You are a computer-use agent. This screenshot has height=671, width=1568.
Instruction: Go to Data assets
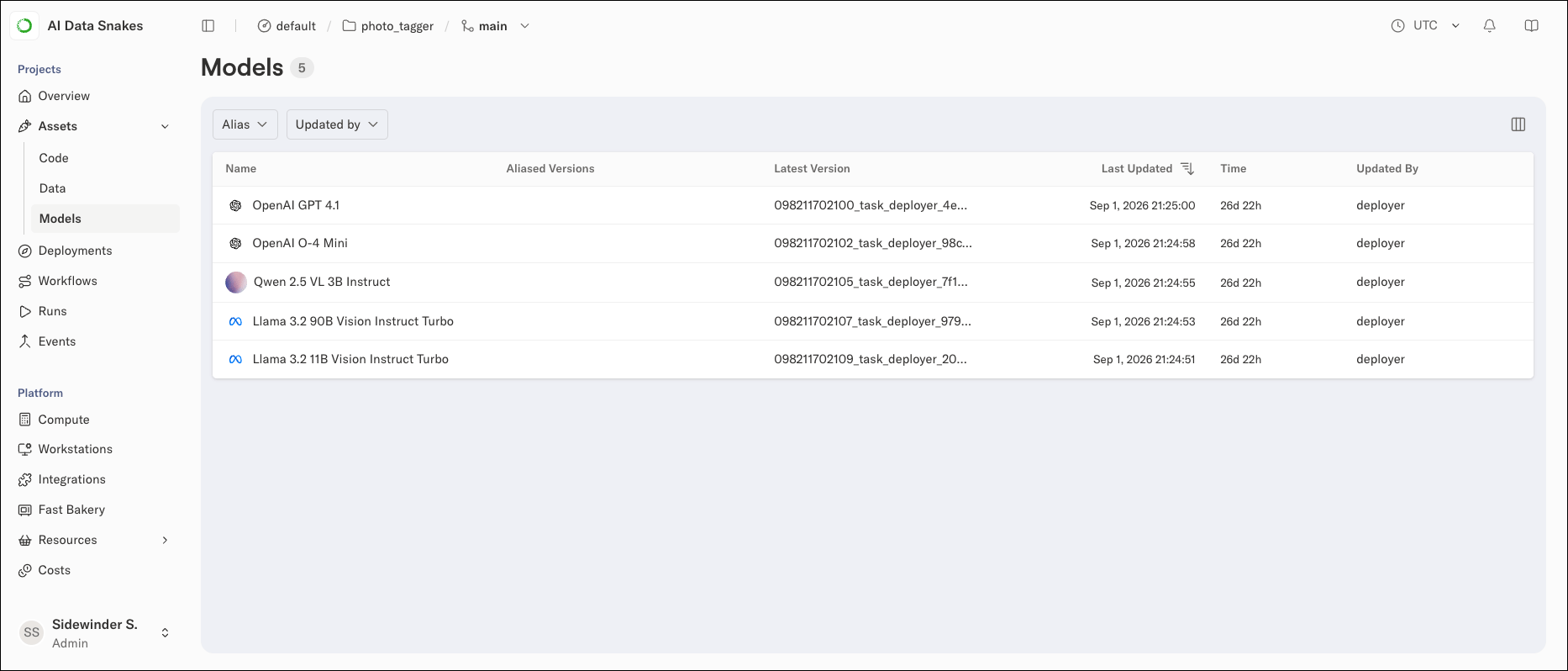(x=52, y=188)
